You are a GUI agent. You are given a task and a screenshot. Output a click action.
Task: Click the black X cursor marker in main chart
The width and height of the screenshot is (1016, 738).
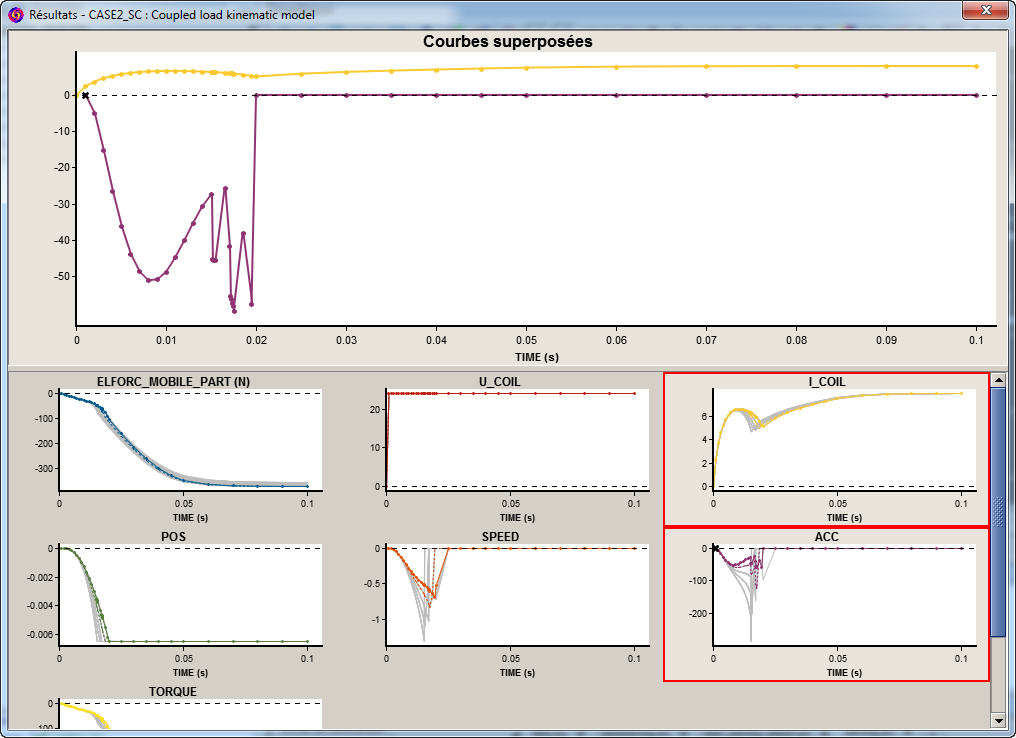85,95
